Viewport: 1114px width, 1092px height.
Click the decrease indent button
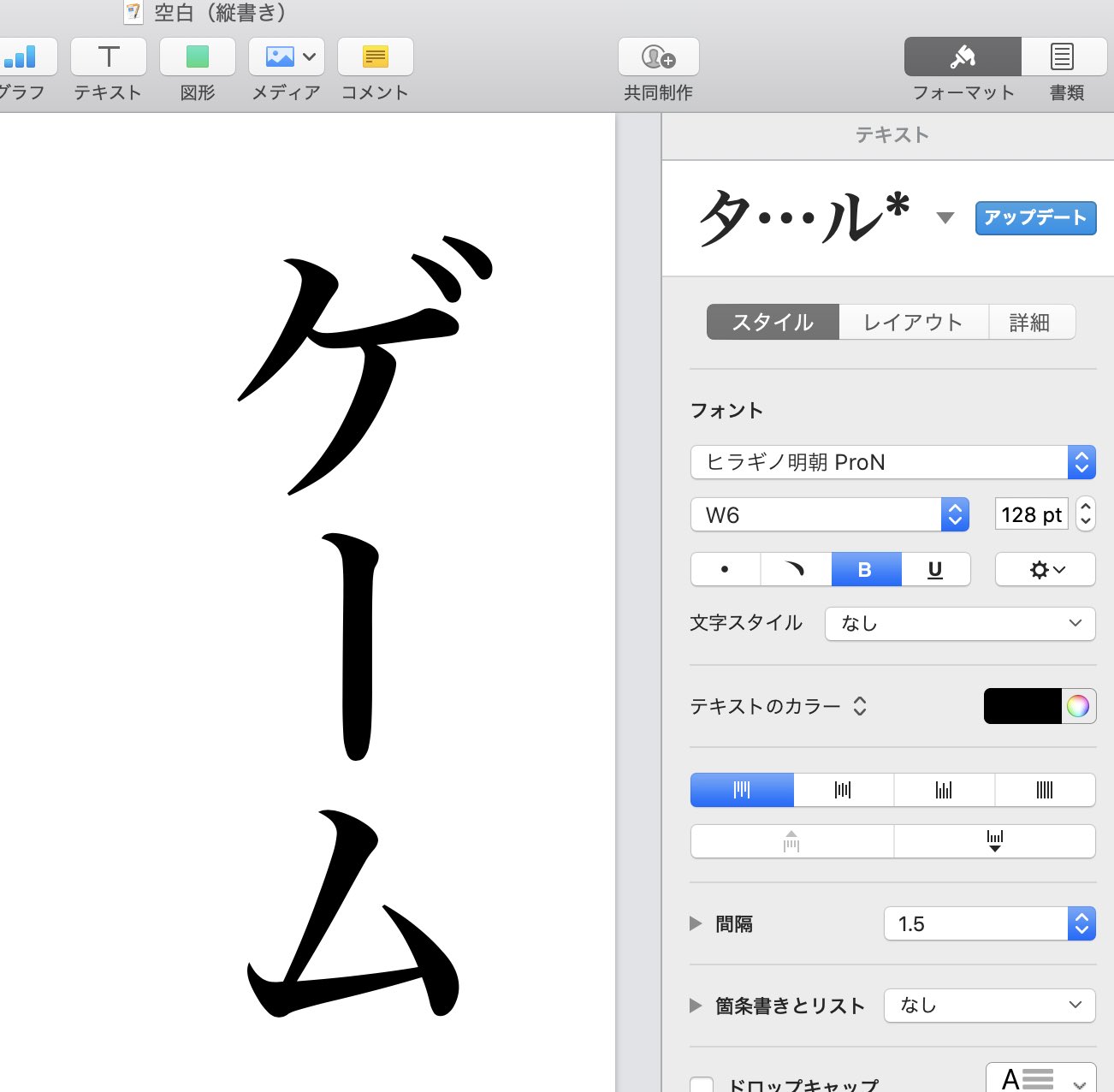(792, 841)
